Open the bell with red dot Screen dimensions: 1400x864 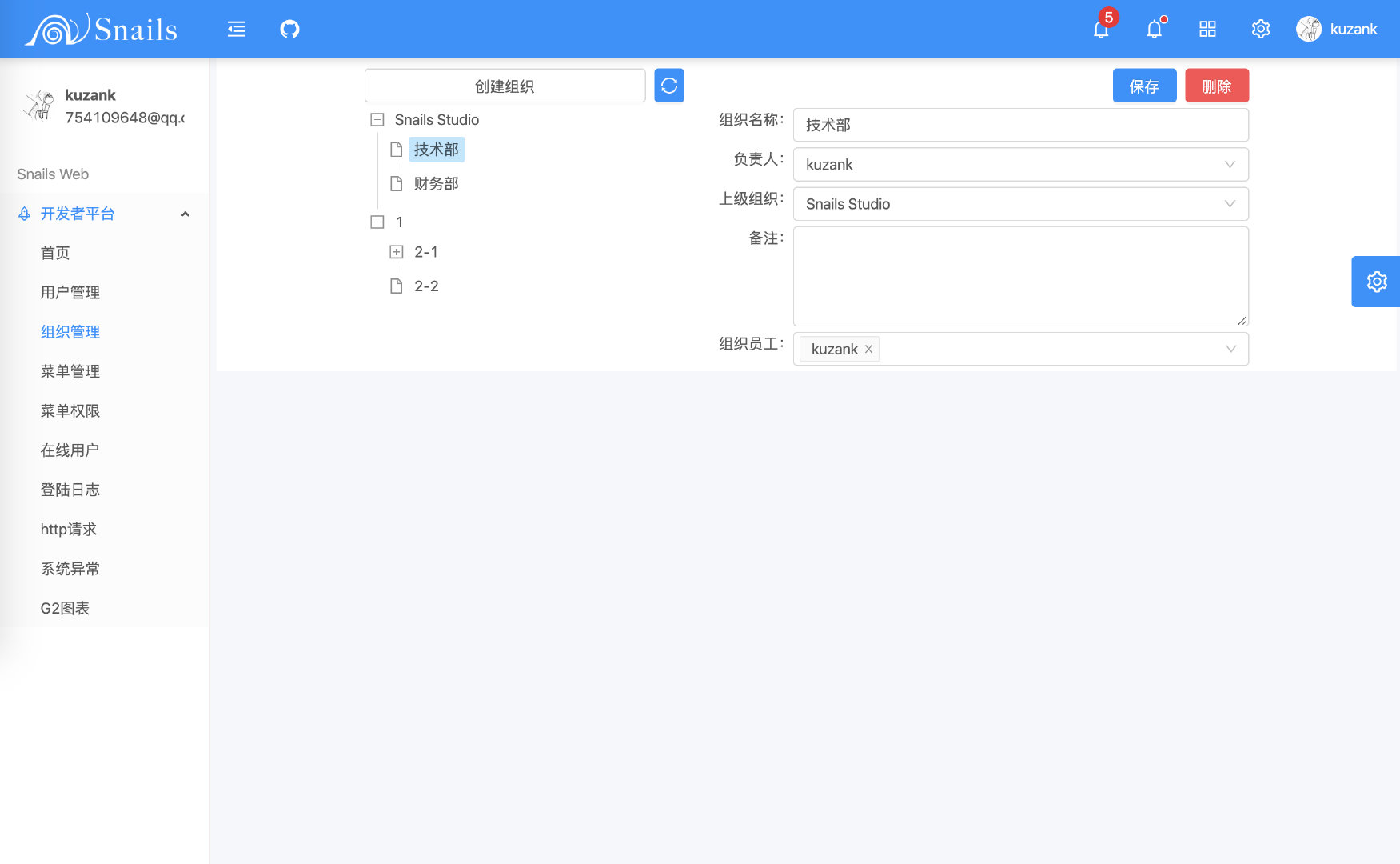(1155, 30)
